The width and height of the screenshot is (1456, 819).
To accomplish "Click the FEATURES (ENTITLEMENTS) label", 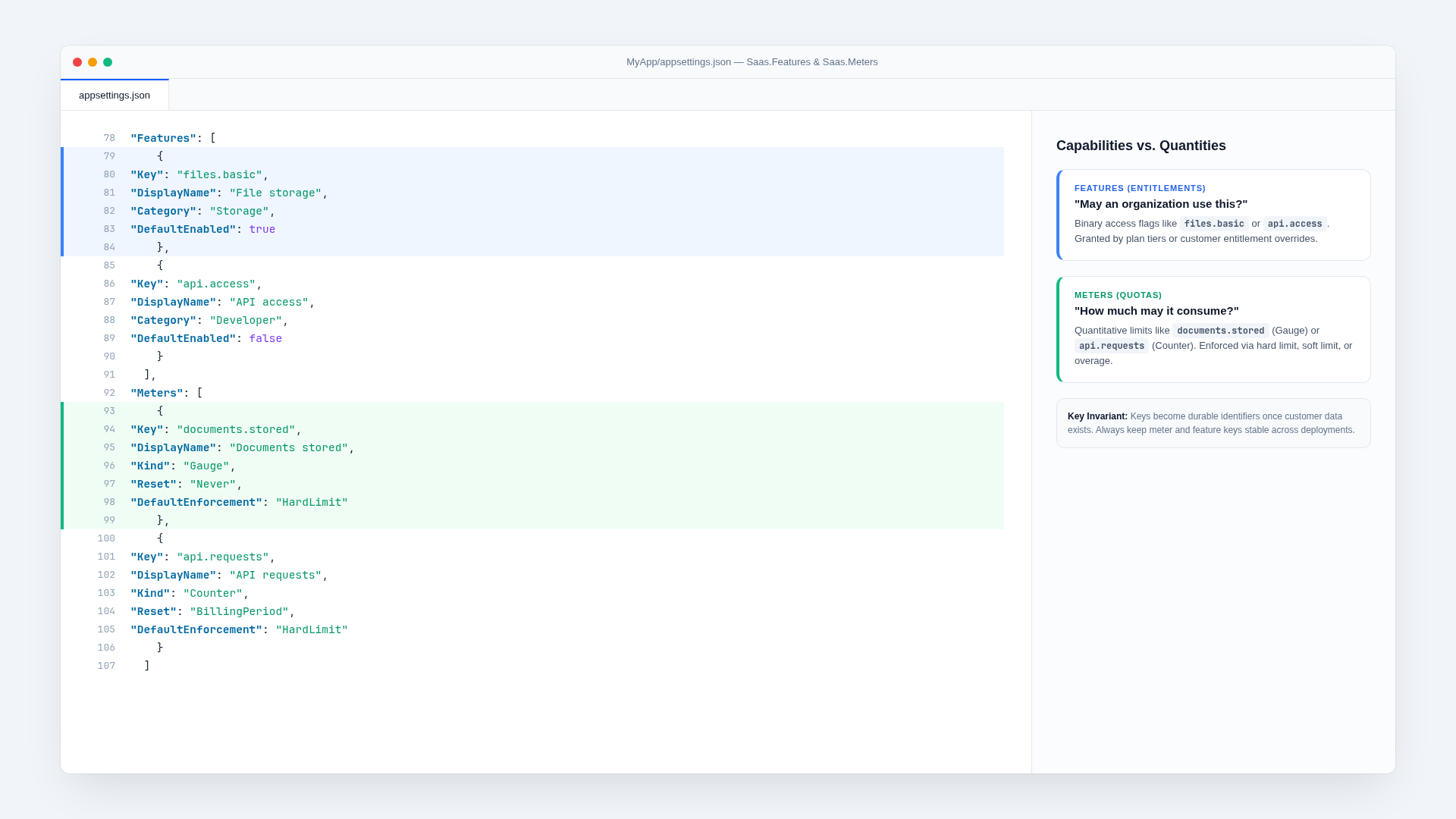I will (1140, 188).
